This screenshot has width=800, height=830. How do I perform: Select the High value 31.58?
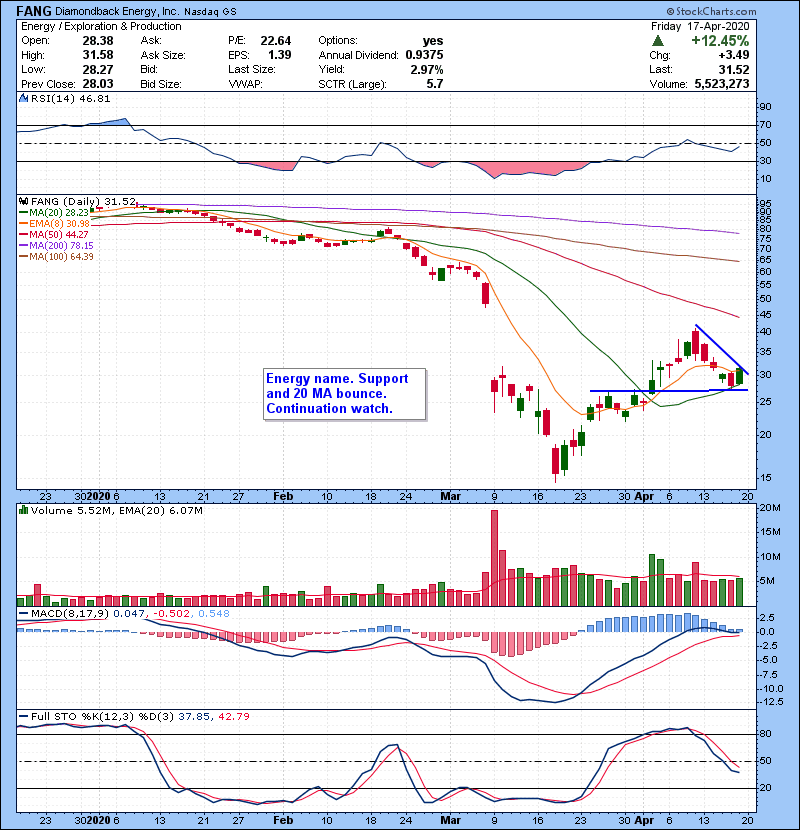click(x=98, y=55)
